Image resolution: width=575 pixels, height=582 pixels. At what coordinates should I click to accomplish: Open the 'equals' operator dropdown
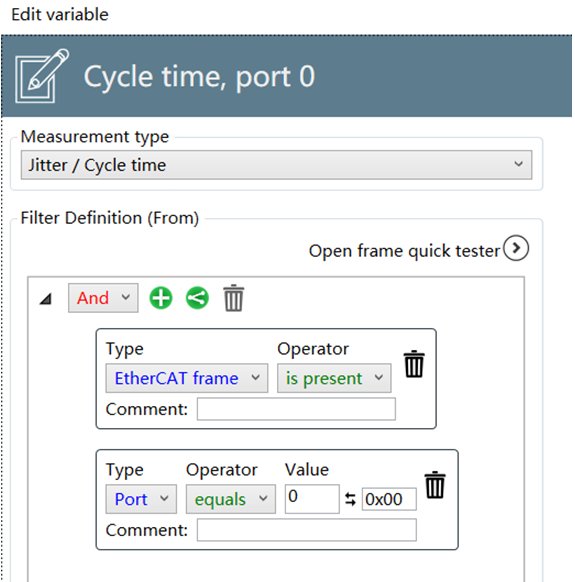click(231, 499)
